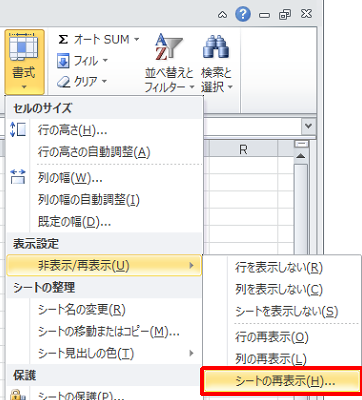The height and width of the screenshot is (400, 362).
Task: Click the 書式 (Format) ribbon button
Action: pos(24,62)
